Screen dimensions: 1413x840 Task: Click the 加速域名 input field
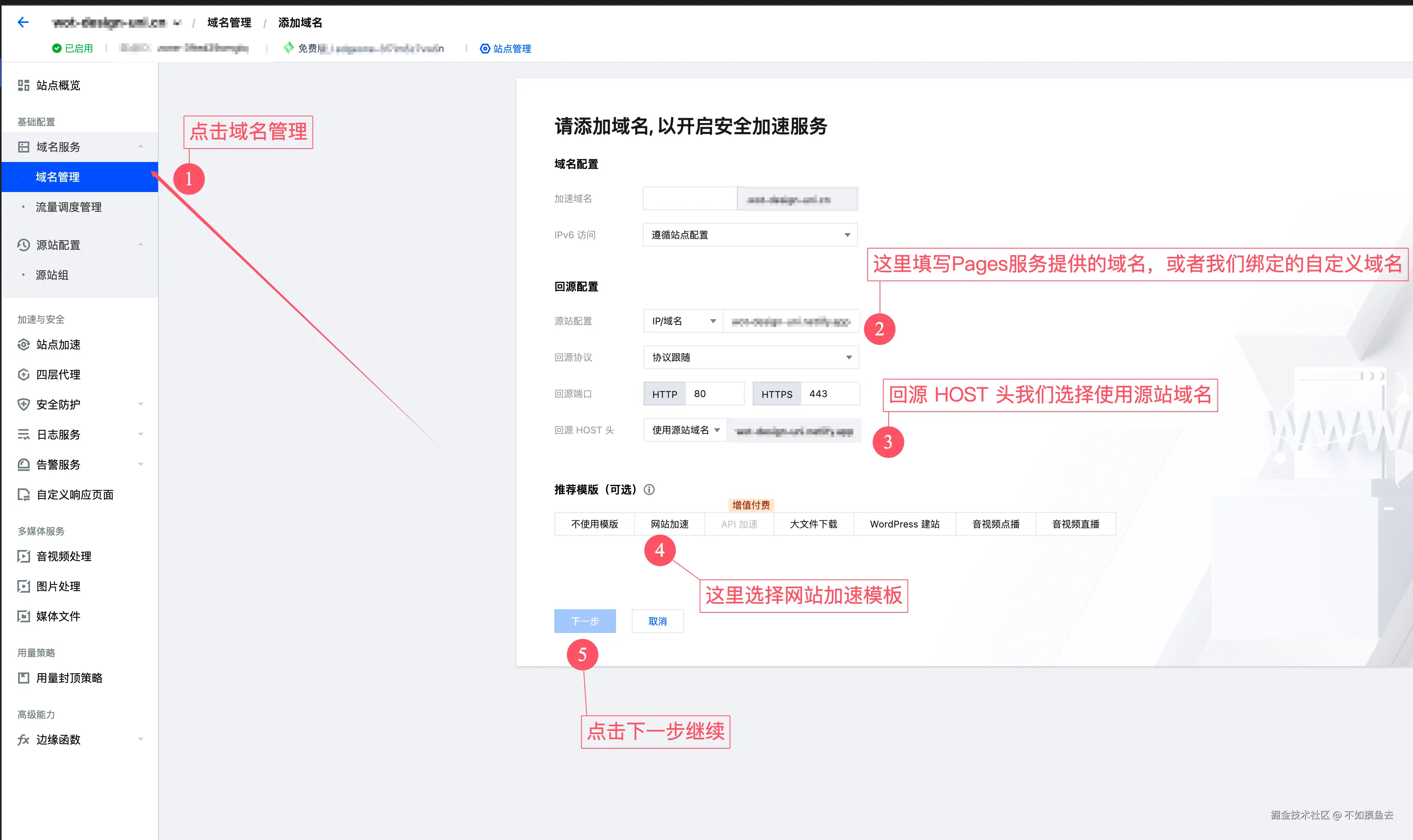tap(689, 199)
